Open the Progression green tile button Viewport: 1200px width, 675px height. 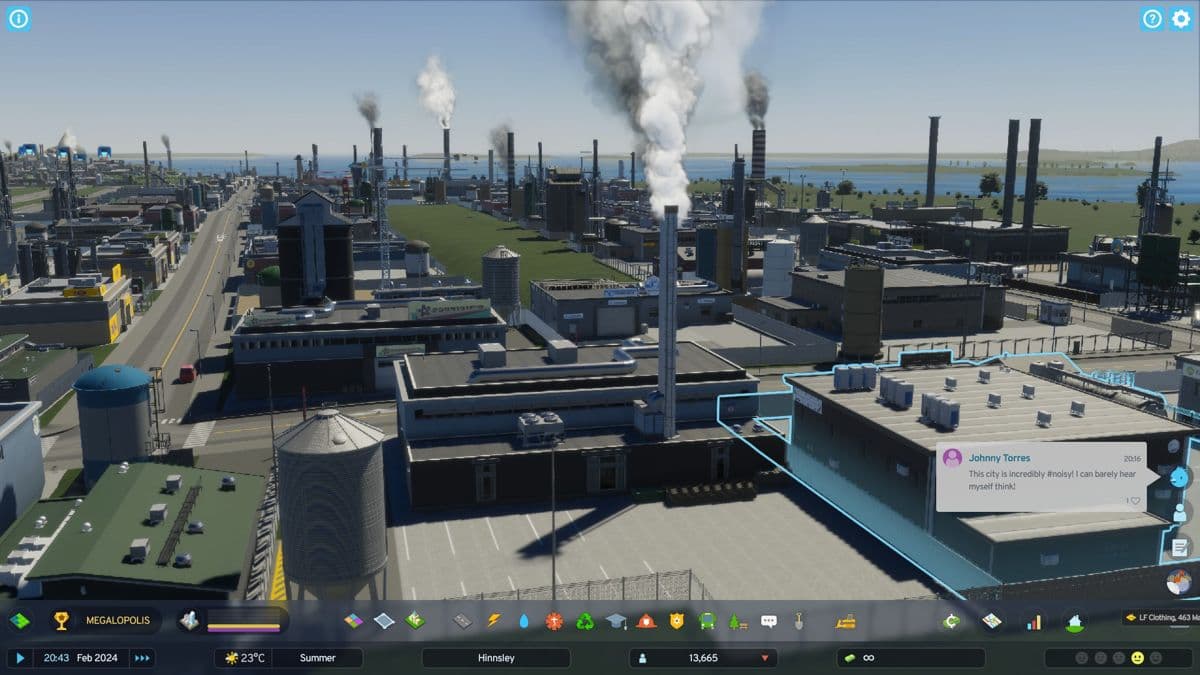click(x=19, y=621)
